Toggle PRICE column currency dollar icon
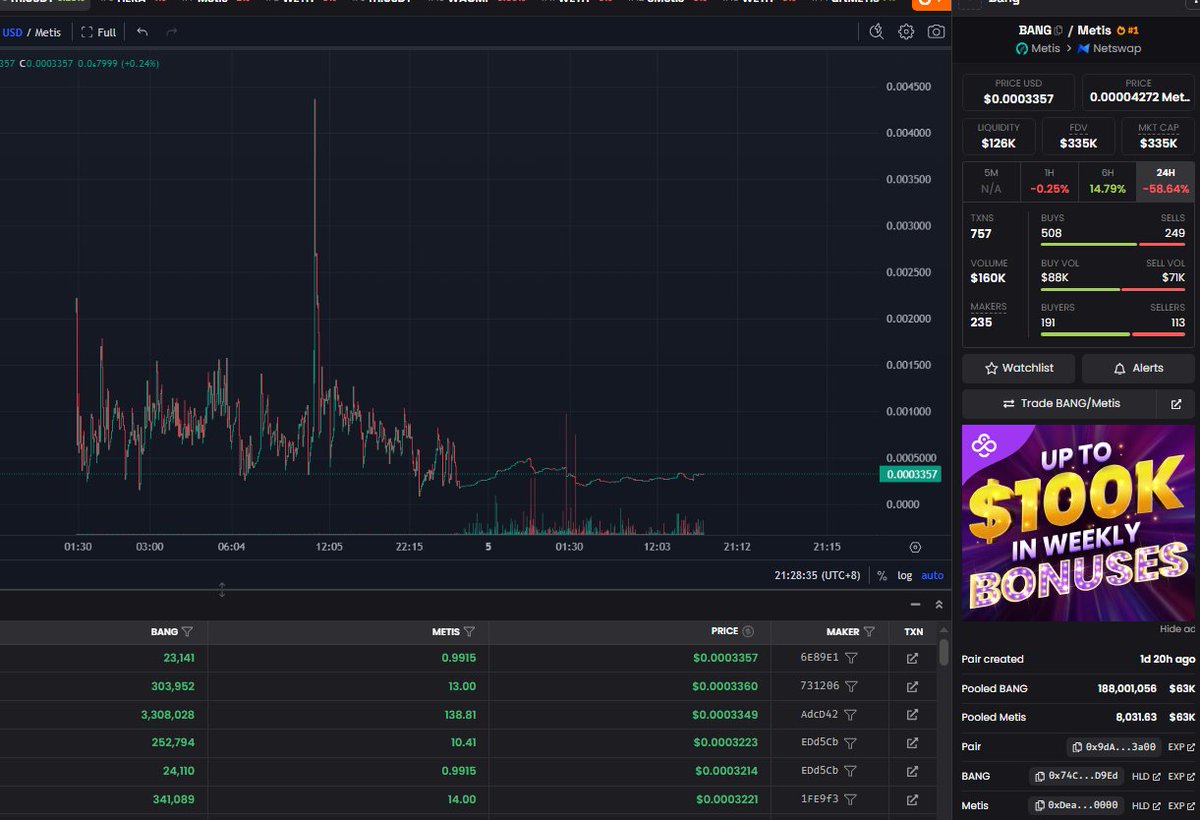The image size is (1200, 820). point(748,632)
